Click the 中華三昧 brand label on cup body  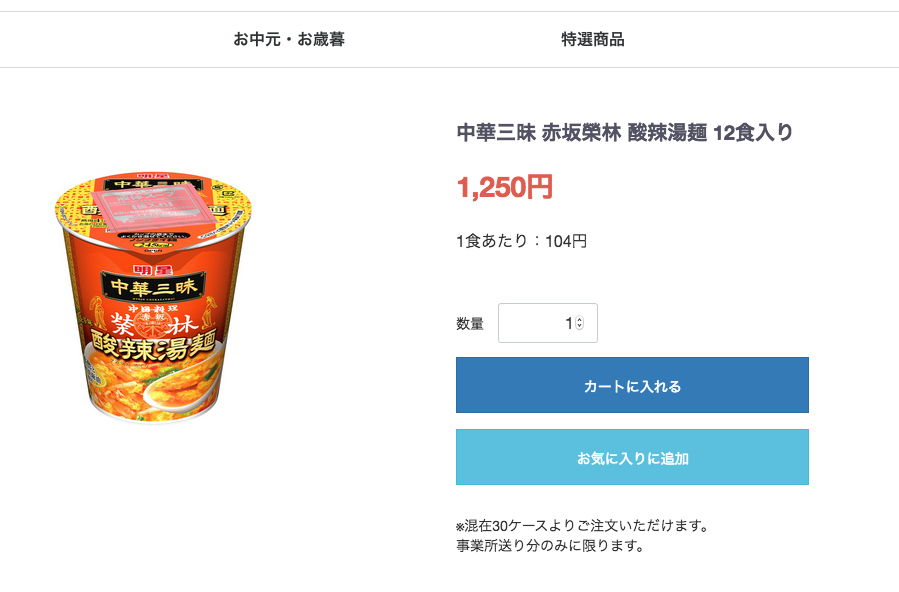pyautogui.click(x=153, y=286)
